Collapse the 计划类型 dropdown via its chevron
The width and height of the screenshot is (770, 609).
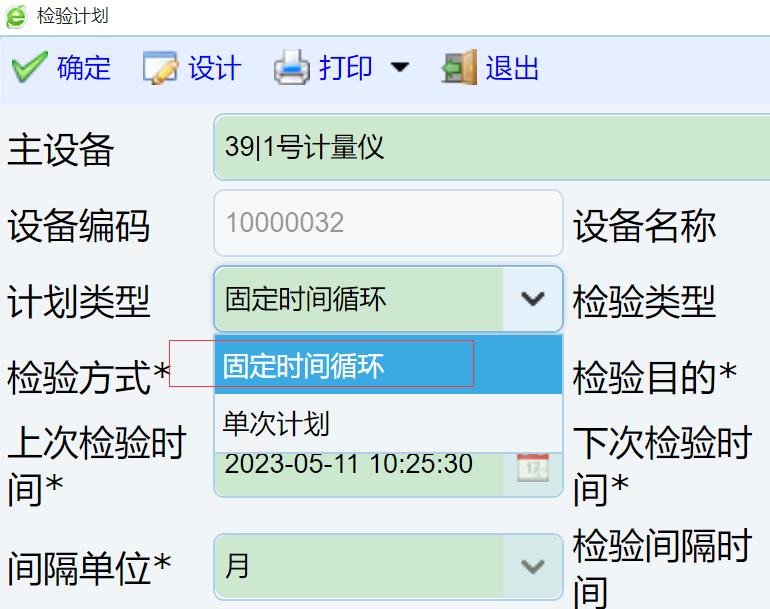coord(533,298)
